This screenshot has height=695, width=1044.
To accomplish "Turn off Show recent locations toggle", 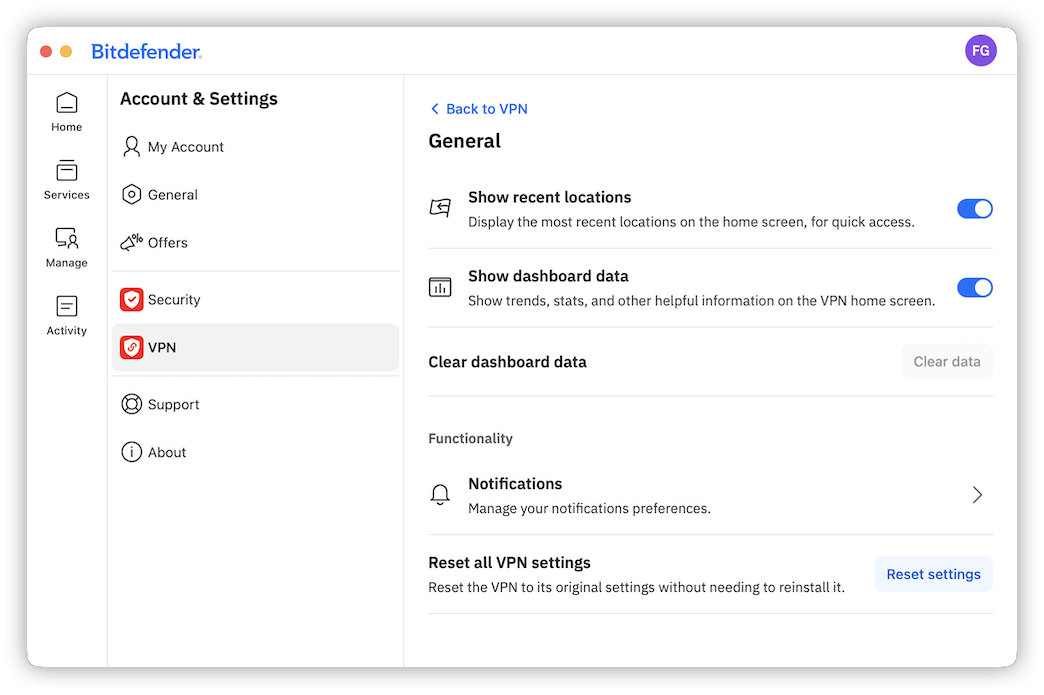I will tap(975, 209).
